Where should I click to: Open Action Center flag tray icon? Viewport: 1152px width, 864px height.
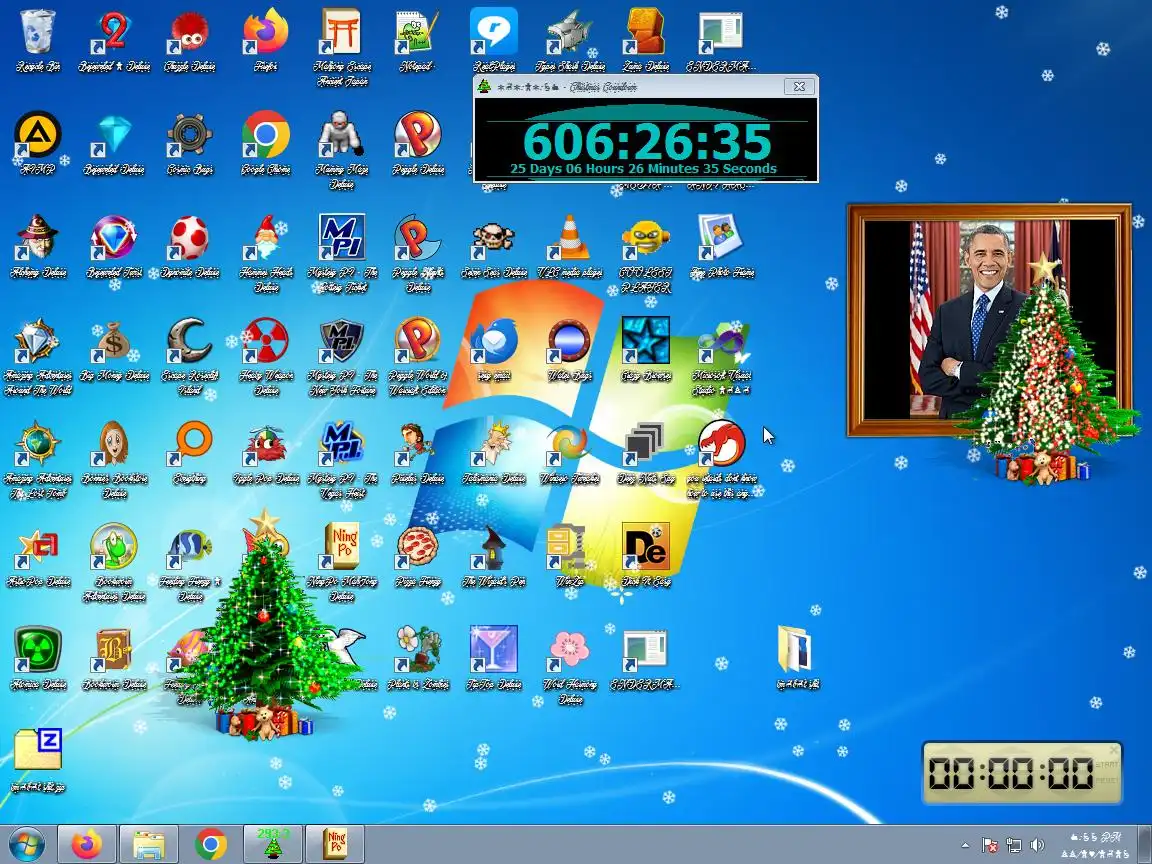tap(990, 845)
